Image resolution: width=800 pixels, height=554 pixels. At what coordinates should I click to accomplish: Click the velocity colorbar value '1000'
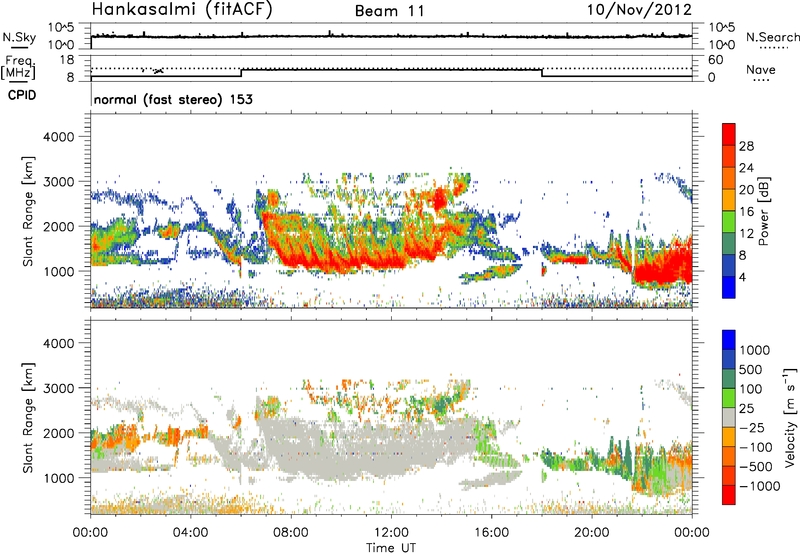[755, 350]
